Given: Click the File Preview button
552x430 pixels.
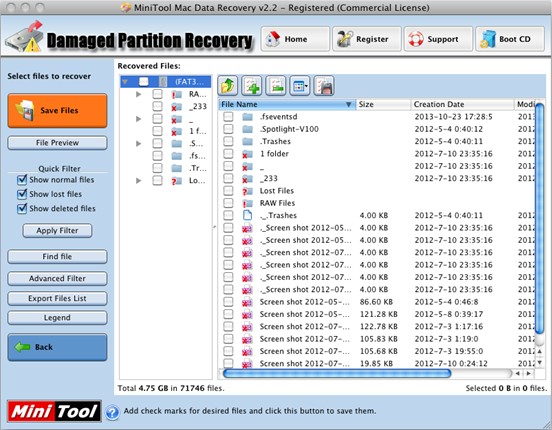Looking at the screenshot, I should coord(57,143).
